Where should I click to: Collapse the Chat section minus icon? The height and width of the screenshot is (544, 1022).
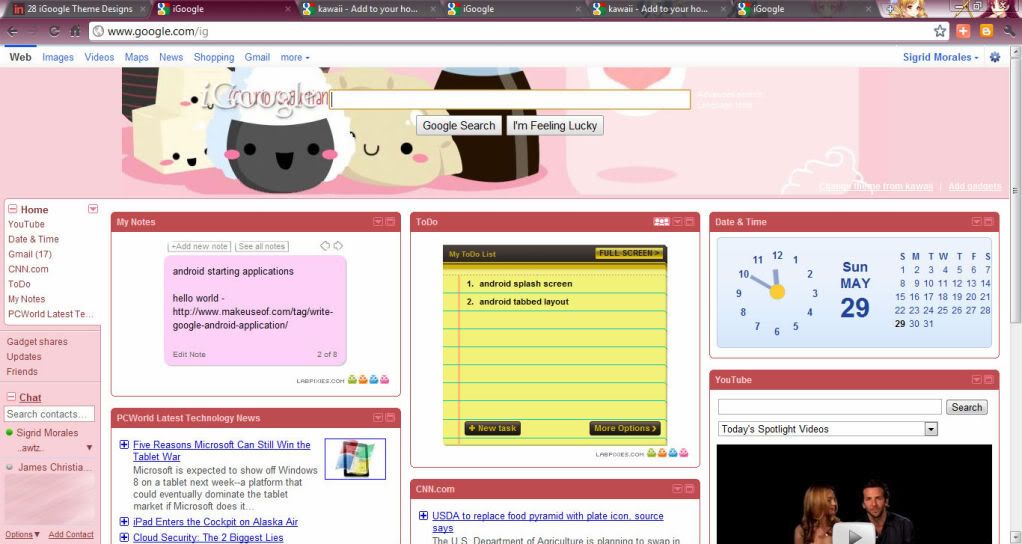[11, 397]
